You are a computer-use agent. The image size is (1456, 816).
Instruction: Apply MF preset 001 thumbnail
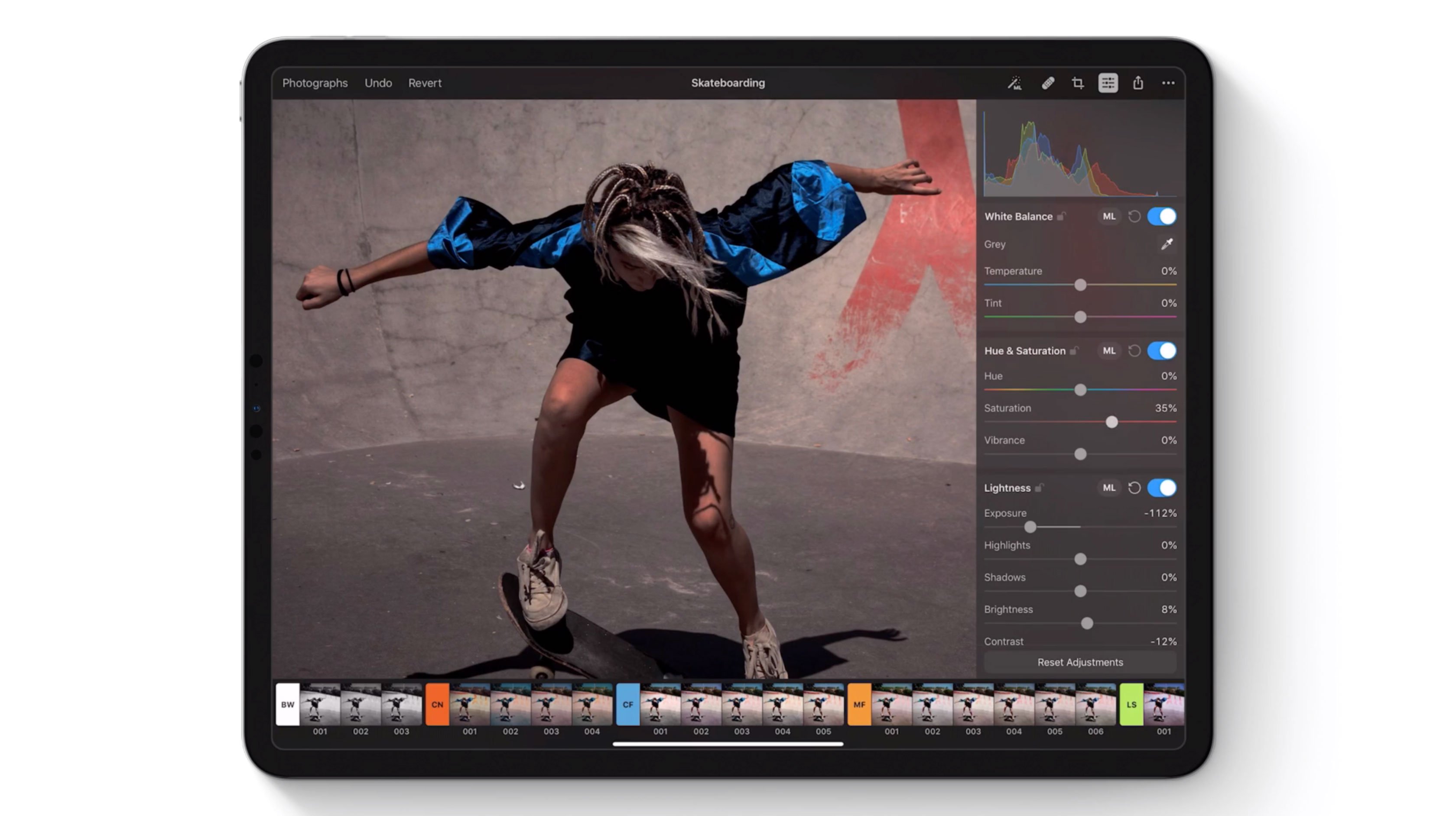[891, 705]
